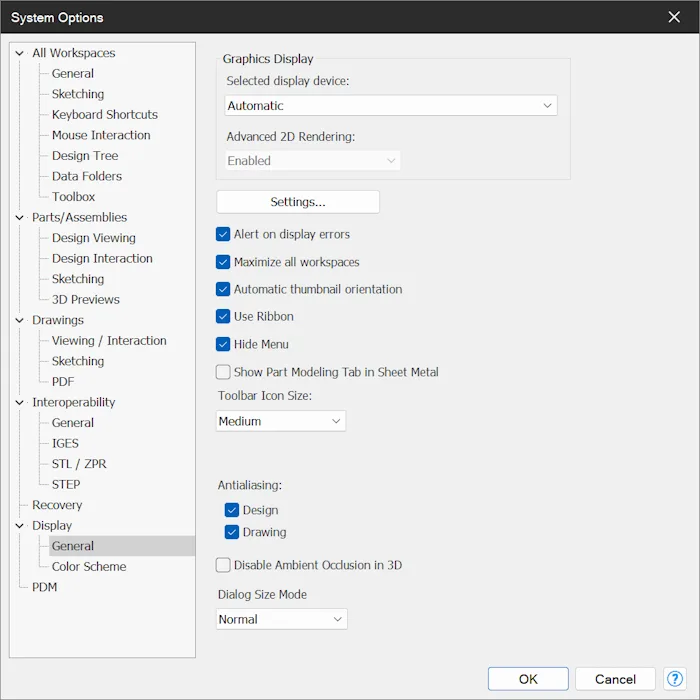Viewport: 700px width, 700px height.
Task: Open the Dialog Size Mode dropdown
Action: coord(282,619)
